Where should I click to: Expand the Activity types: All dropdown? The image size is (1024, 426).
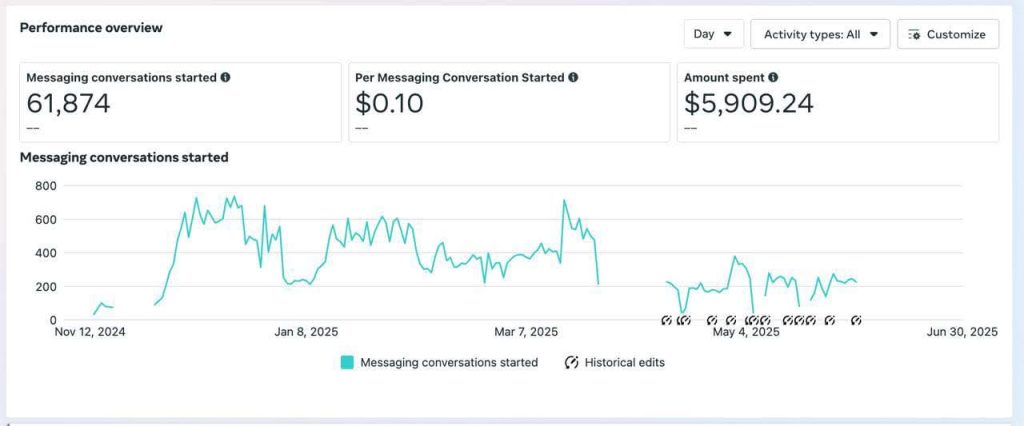tap(820, 34)
